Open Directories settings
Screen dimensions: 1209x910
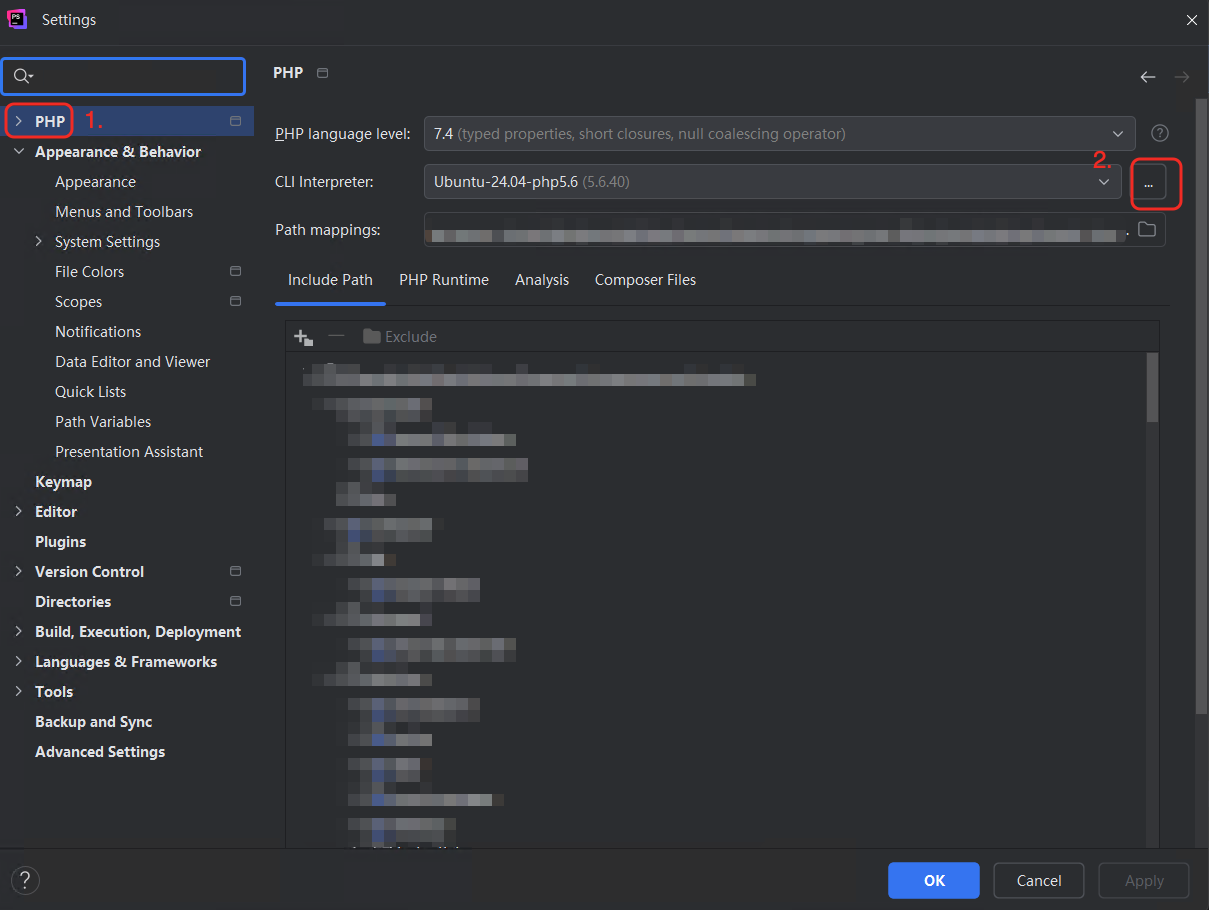tap(73, 601)
